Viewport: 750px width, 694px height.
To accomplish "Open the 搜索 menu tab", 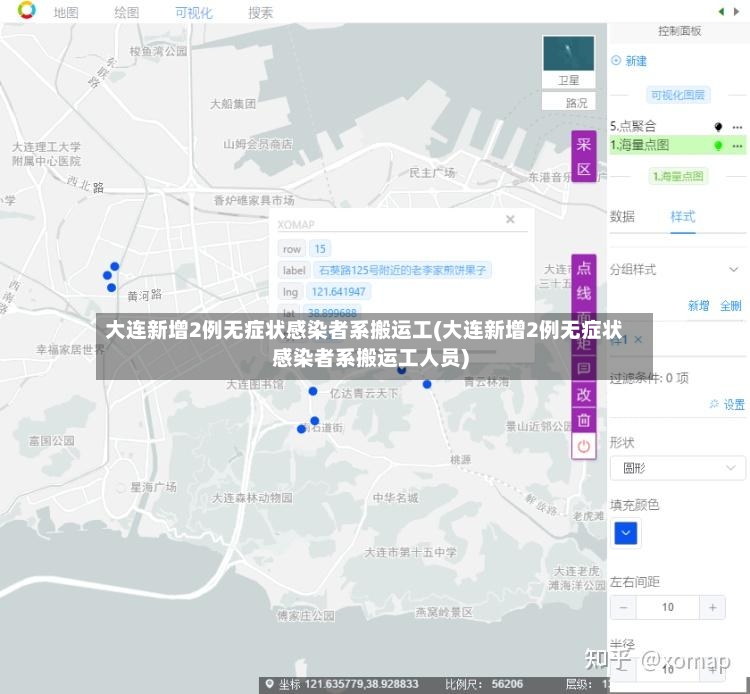I will tap(260, 12).
